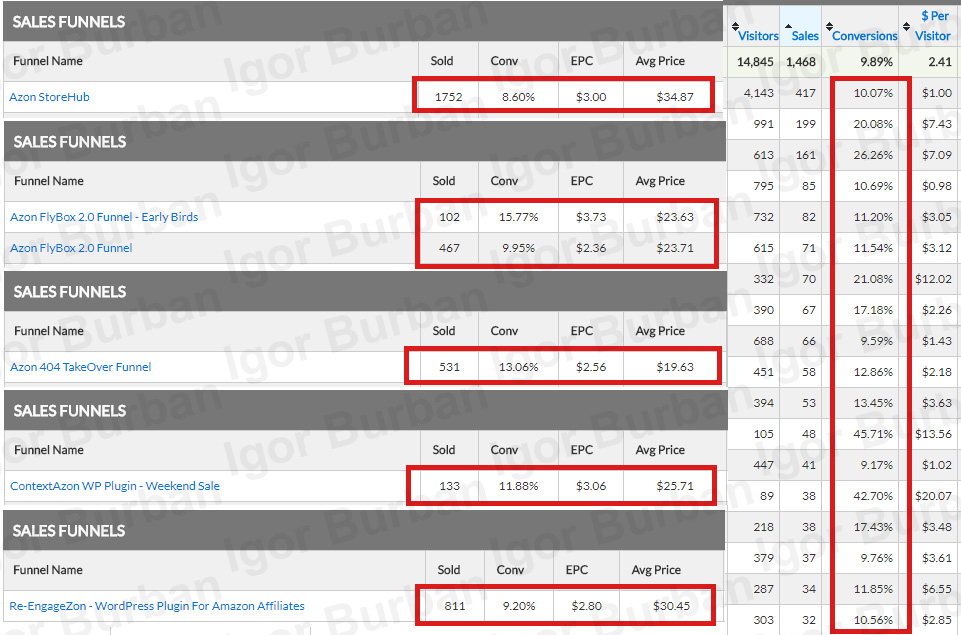Click the sort arrows icon beside $ Per Visitor
This screenshot has height=635, width=961.
pyautogui.click(x=906, y=26)
